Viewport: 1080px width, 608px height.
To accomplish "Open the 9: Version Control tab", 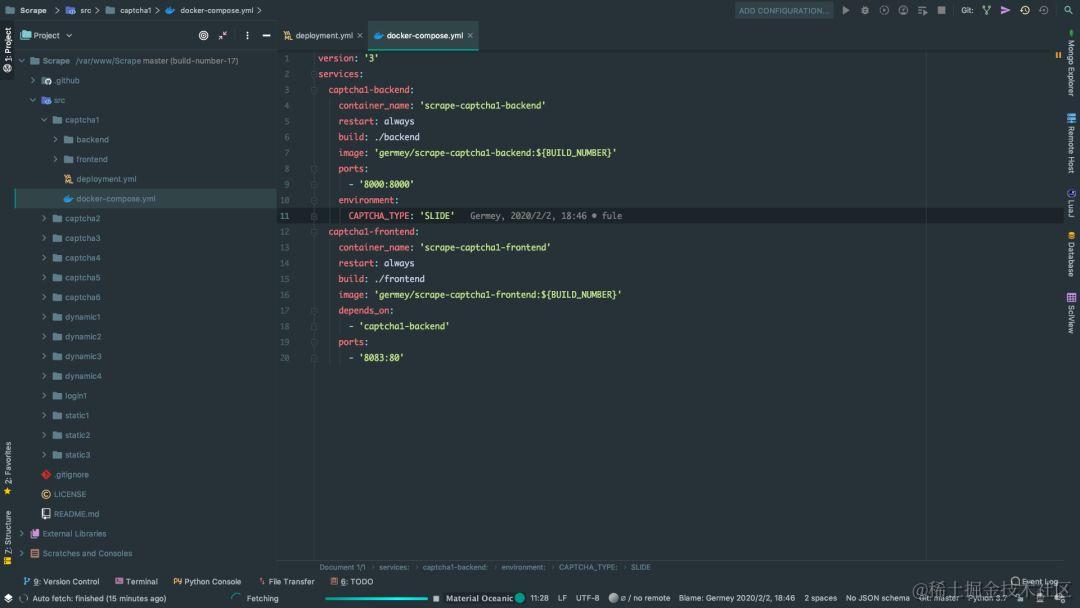I will (61, 582).
